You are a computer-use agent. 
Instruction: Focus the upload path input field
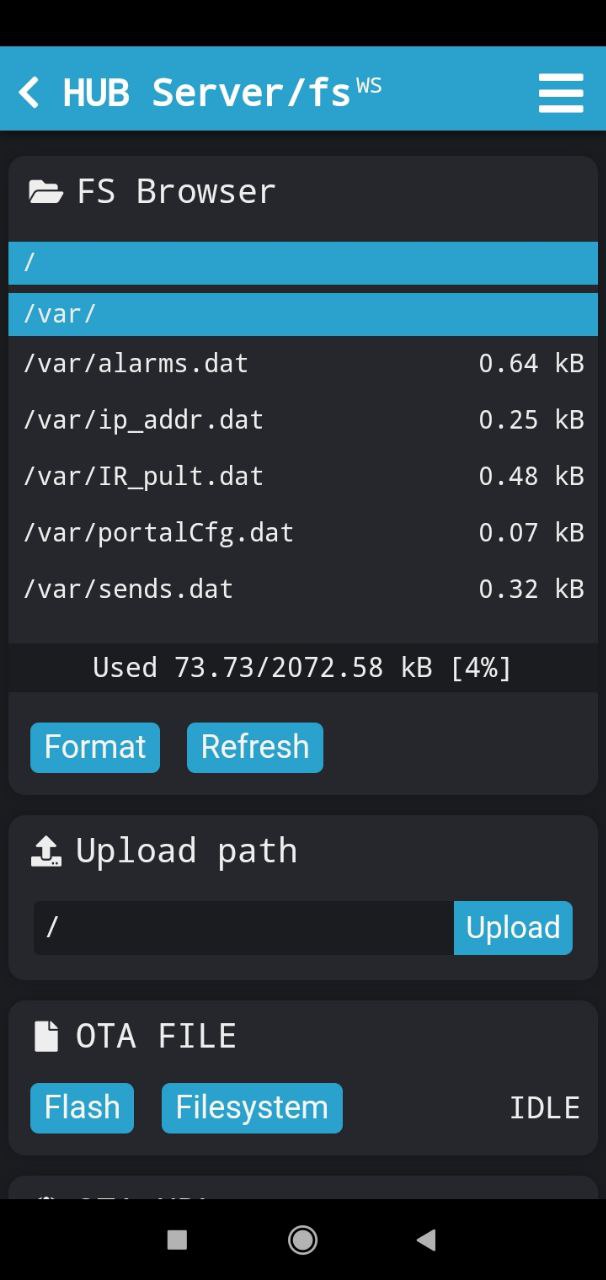click(243, 928)
